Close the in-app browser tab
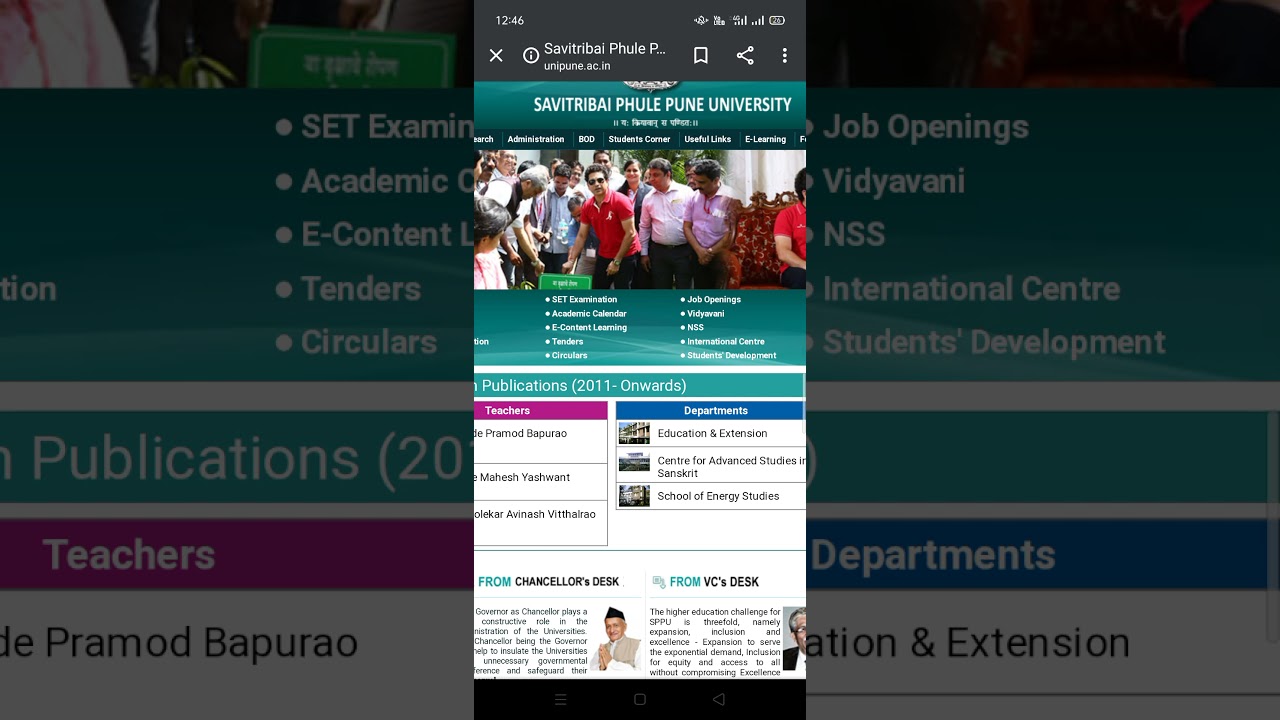1280x720 pixels. tap(496, 56)
